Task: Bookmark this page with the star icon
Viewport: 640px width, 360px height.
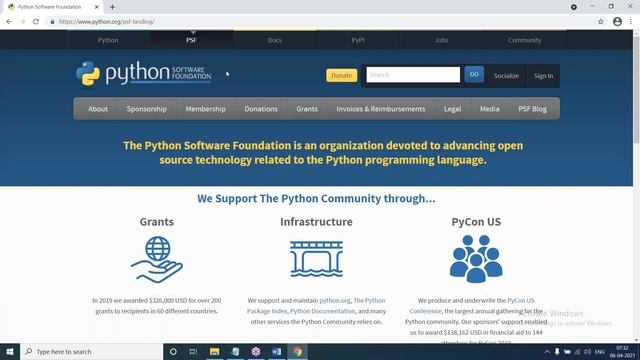Action: [601, 22]
